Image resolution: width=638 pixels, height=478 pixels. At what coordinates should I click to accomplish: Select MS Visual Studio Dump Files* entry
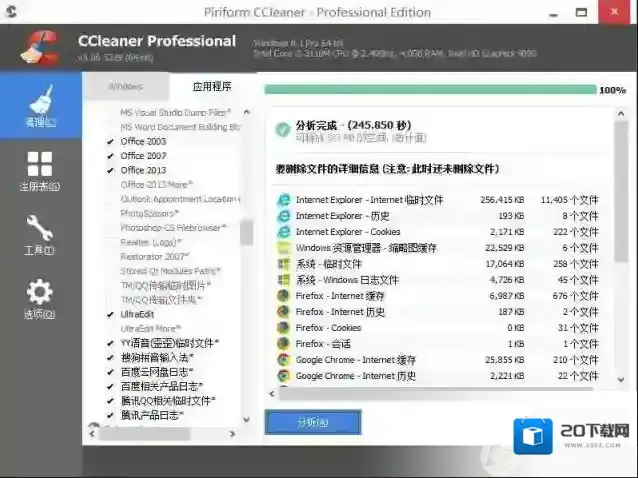[x=176, y=112]
